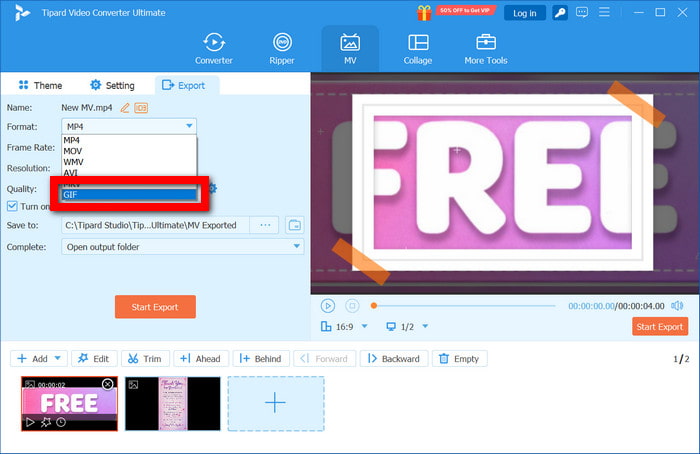
Task: Click the preview progress slider
Action: 464,306
